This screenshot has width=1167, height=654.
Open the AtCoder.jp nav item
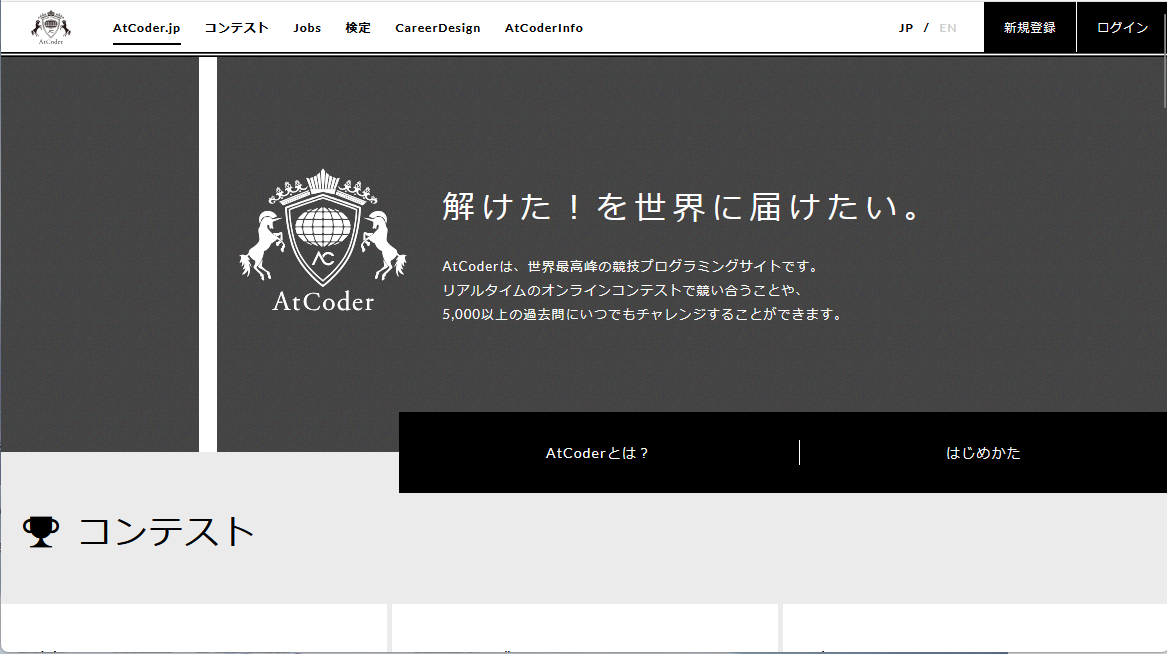tap(147, 28)
